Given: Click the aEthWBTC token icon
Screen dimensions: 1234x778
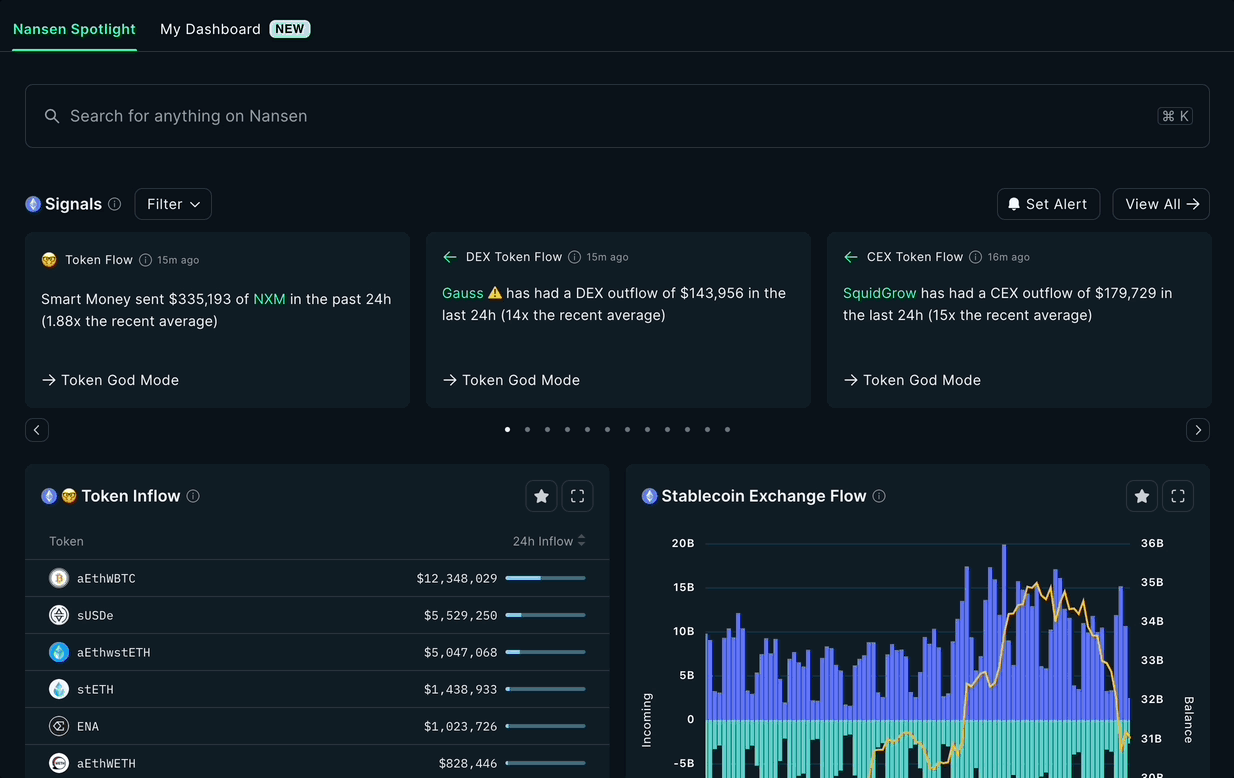Looking at the screenshot, I should point(58,578).
